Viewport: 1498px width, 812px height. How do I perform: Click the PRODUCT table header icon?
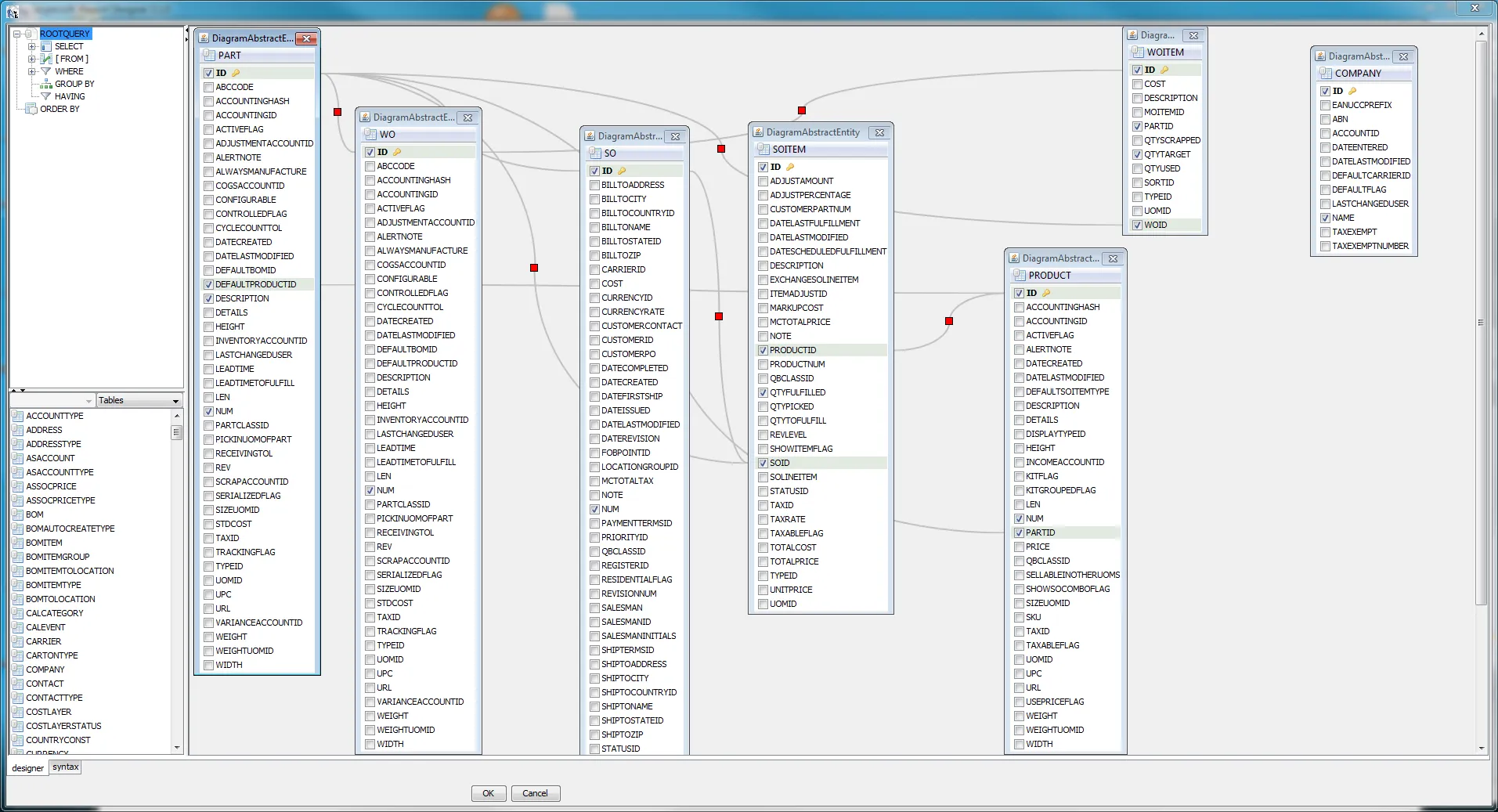click(1020, 276)
